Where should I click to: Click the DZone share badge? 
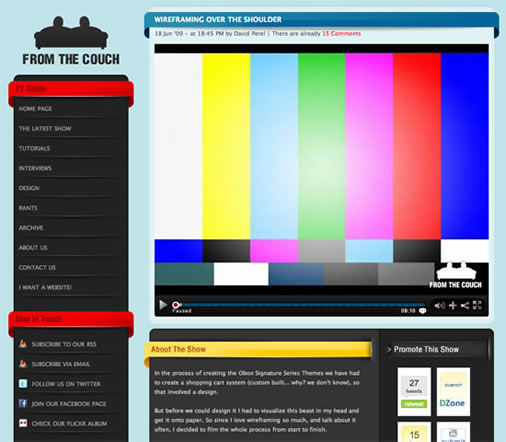pos(453,392)
